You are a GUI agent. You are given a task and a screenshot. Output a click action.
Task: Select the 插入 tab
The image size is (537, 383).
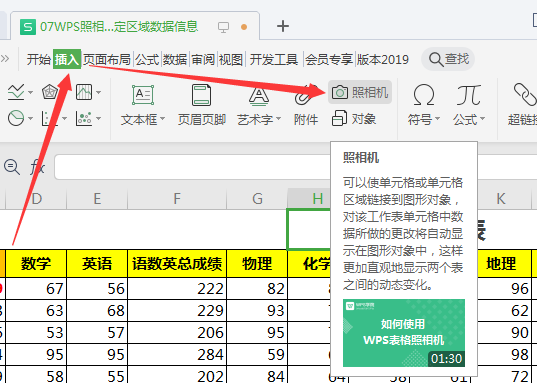[x=67, y=59]
